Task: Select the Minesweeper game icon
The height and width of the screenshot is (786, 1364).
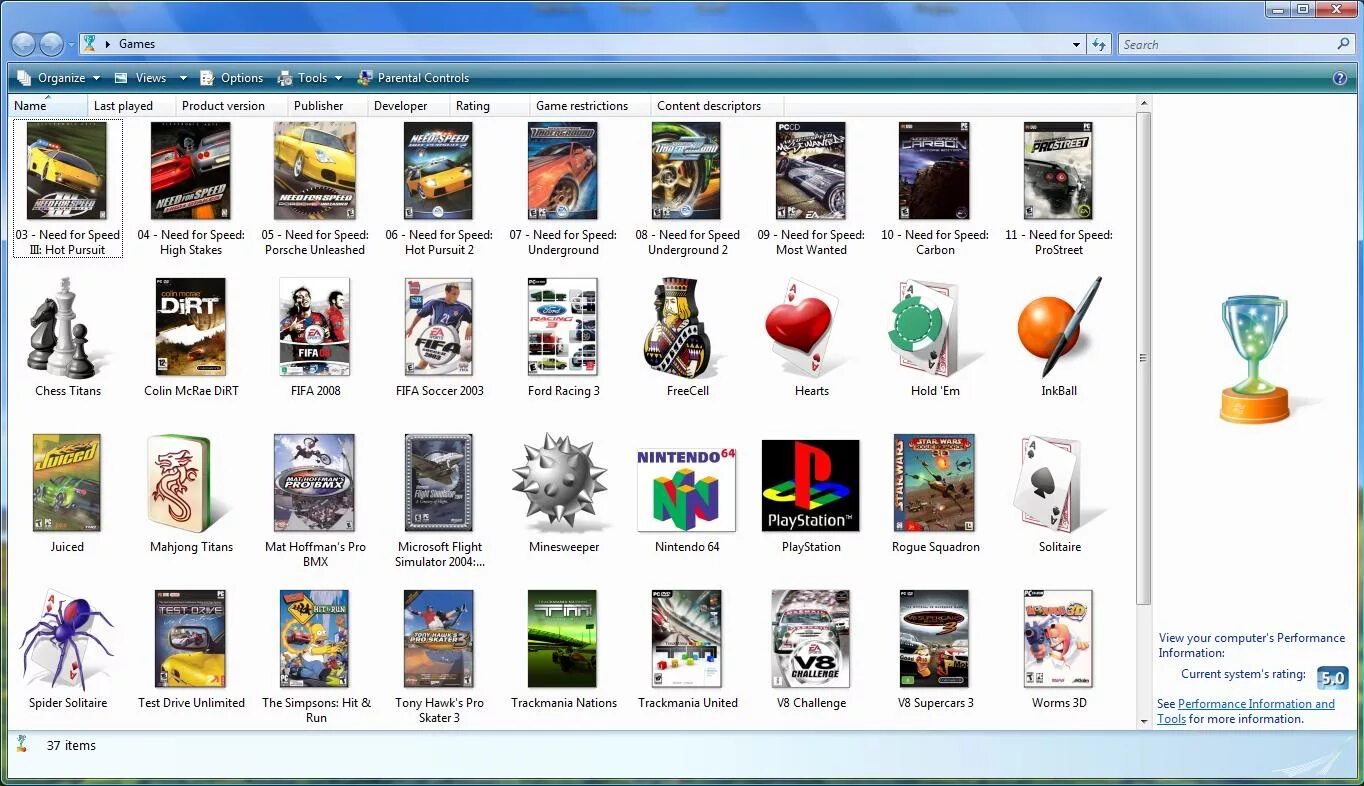Action: (x=560, y=481)
